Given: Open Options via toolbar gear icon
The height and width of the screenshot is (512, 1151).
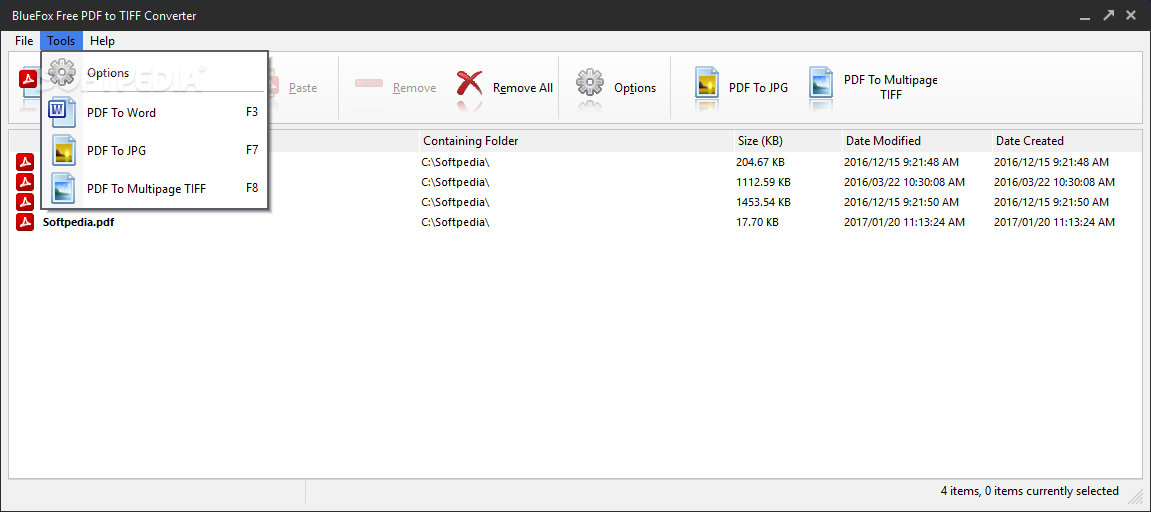Looking at the screenshot, I should pos(590,83).
